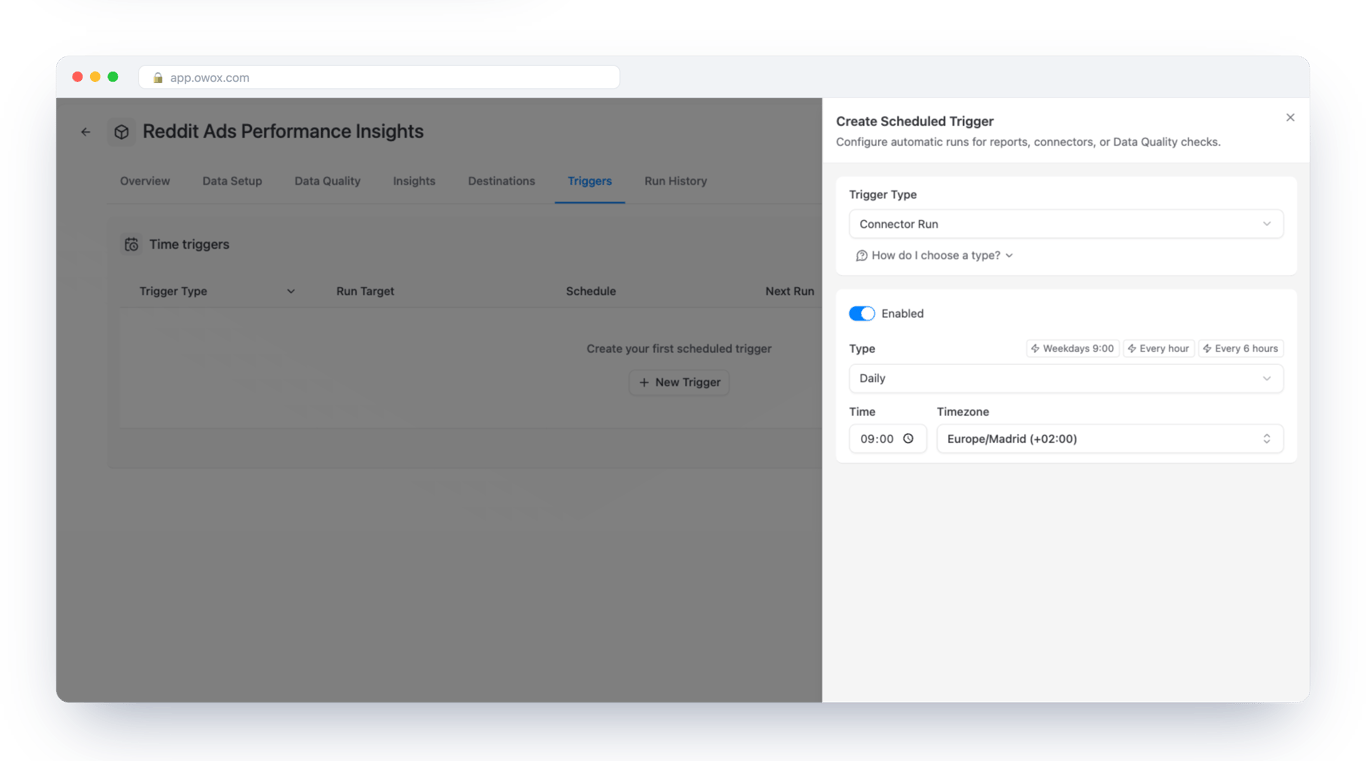Click the New Trigger button
This screenshot has width=1366, height=761.
[x=679, y=383]
